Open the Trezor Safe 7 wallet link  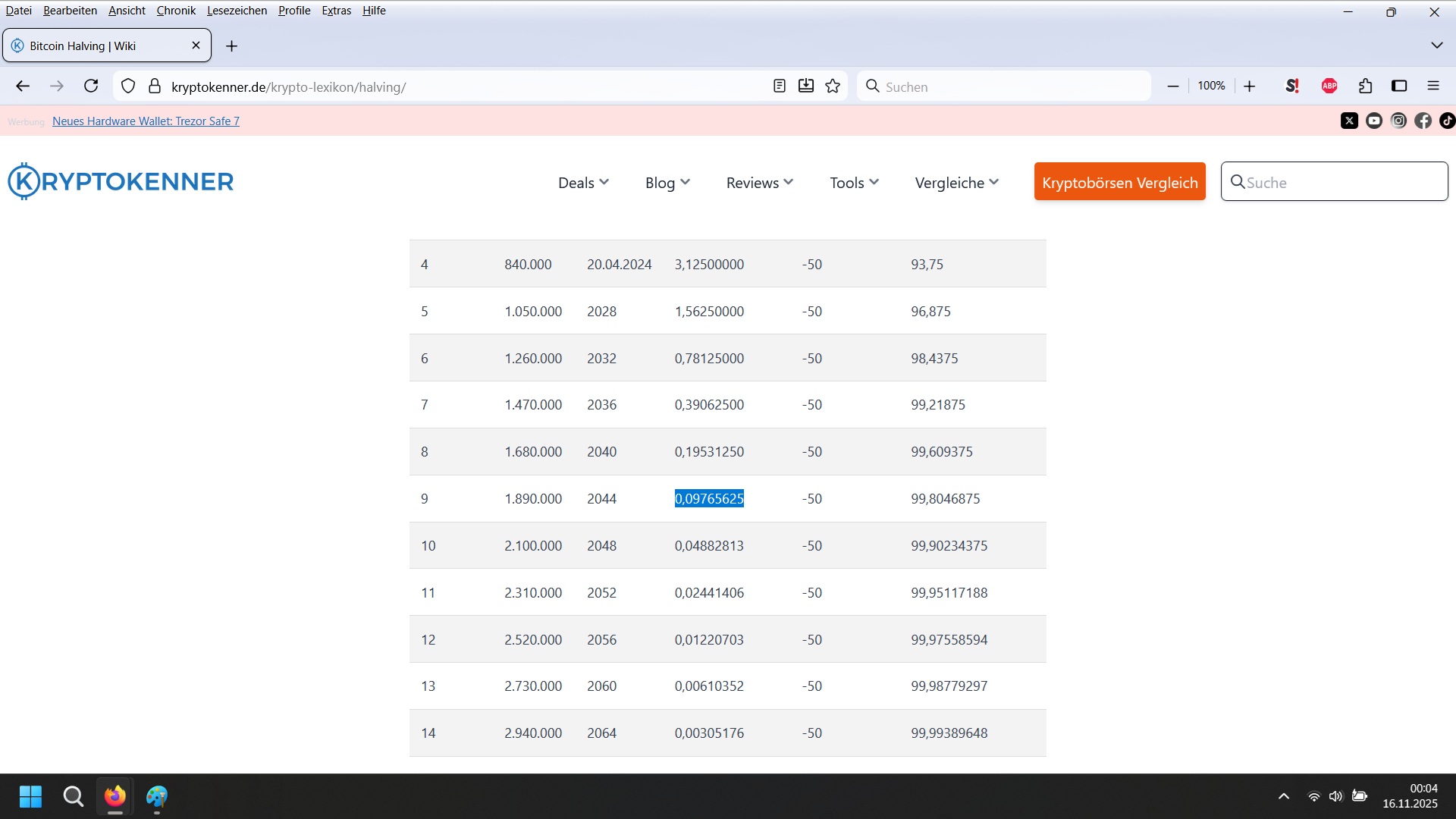coord(146,121)
